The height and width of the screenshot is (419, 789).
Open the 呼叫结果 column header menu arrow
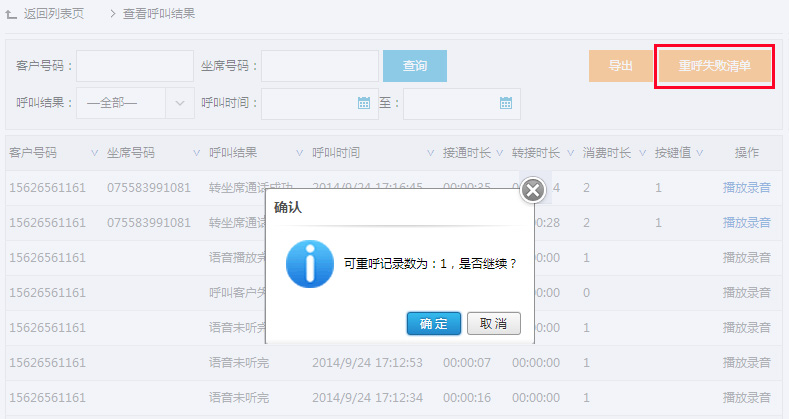click(299, 153)
